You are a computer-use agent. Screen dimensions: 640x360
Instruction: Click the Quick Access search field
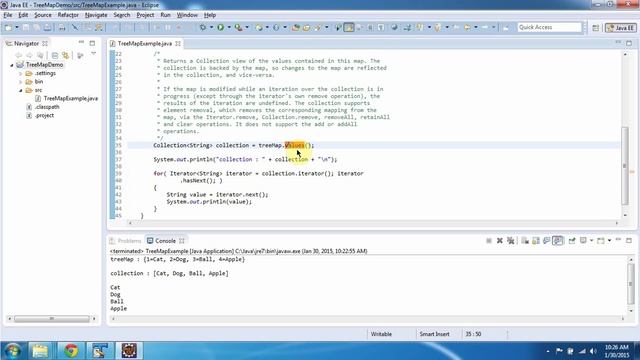pyautogui.click(x=549, y=27)
